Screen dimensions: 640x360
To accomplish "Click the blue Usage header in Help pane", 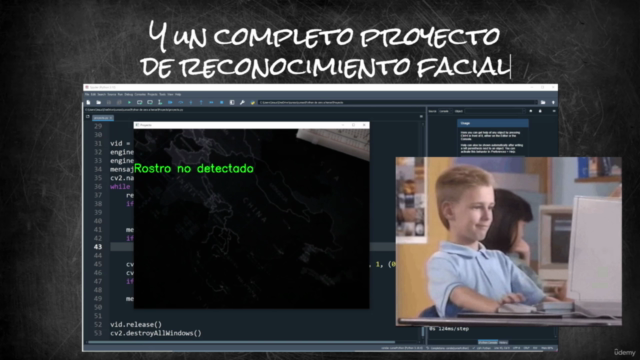I will [493, 123].
